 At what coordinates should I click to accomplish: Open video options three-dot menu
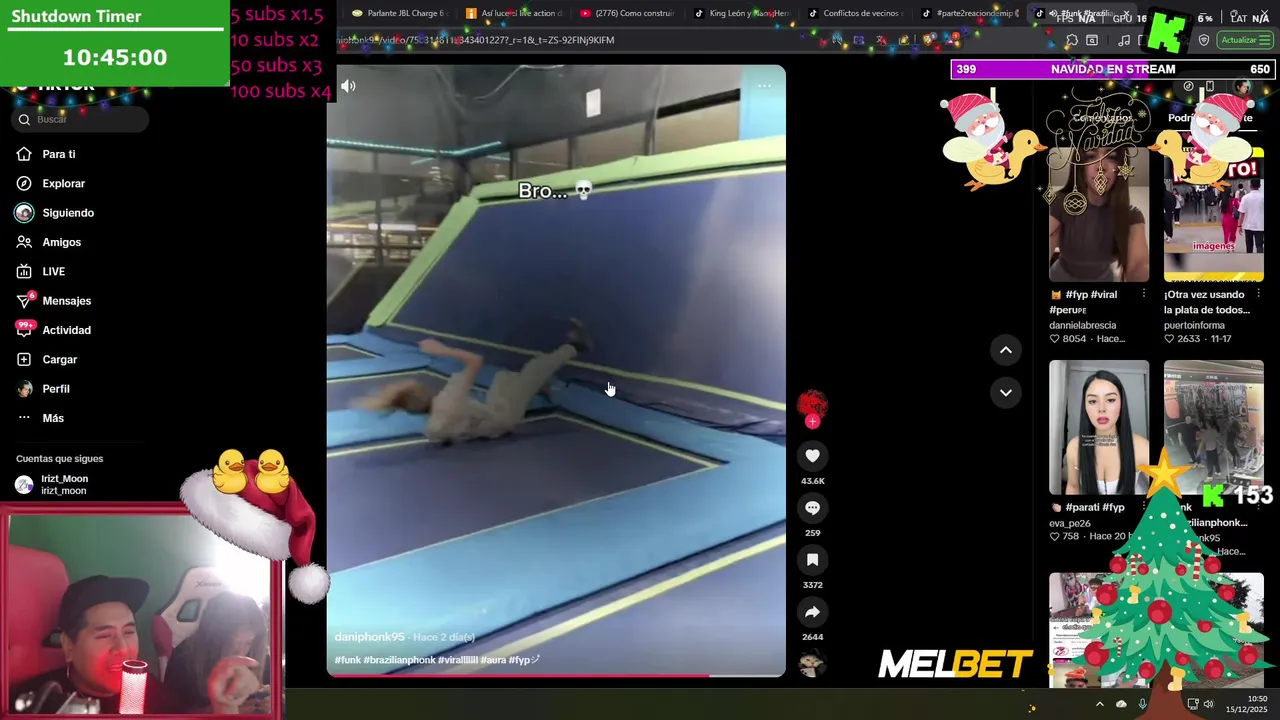(764, 86)
